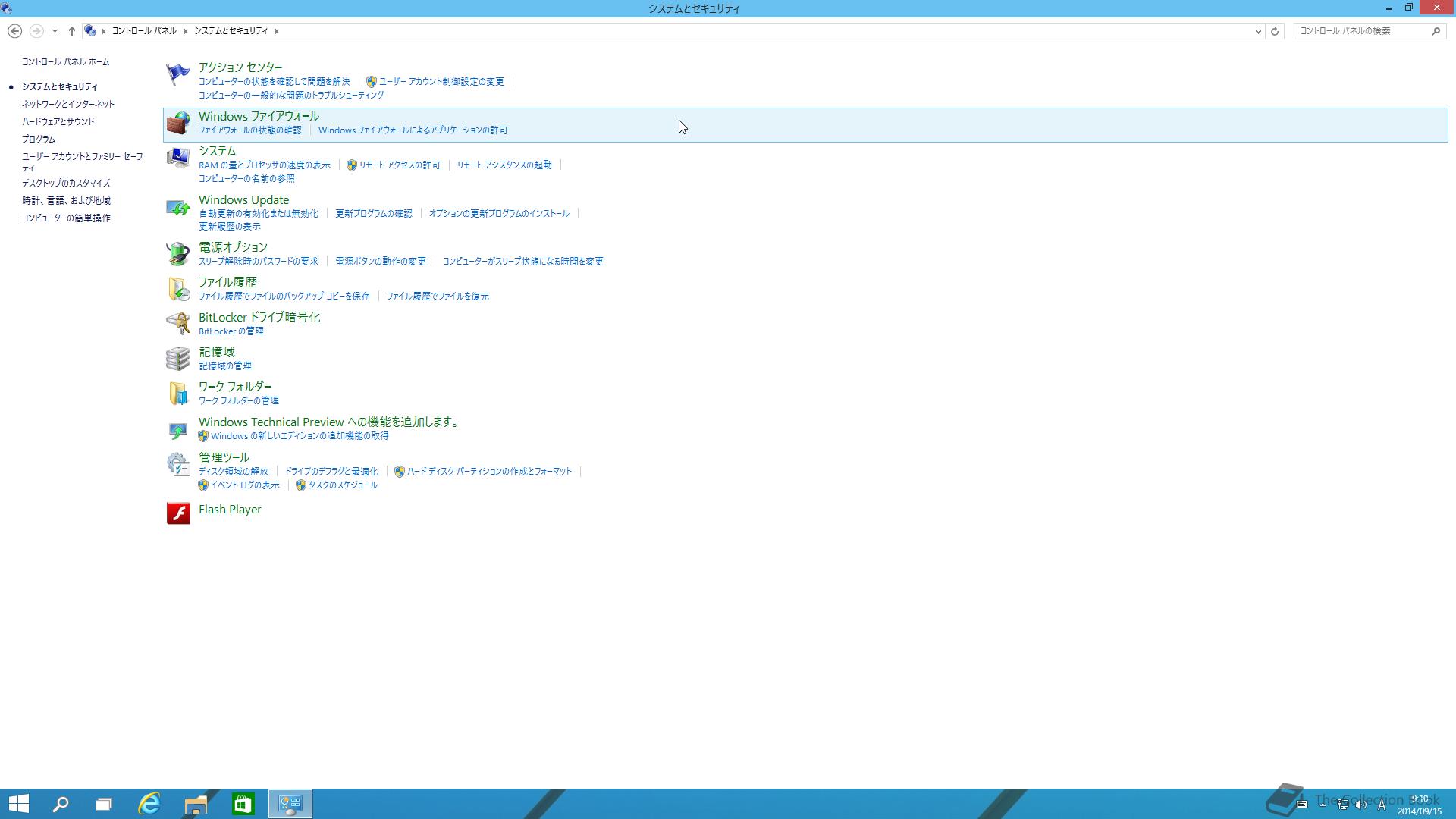Click the 記憶域 drives icon
This screenshot has width=1456, height=819.
pos(177,358)
